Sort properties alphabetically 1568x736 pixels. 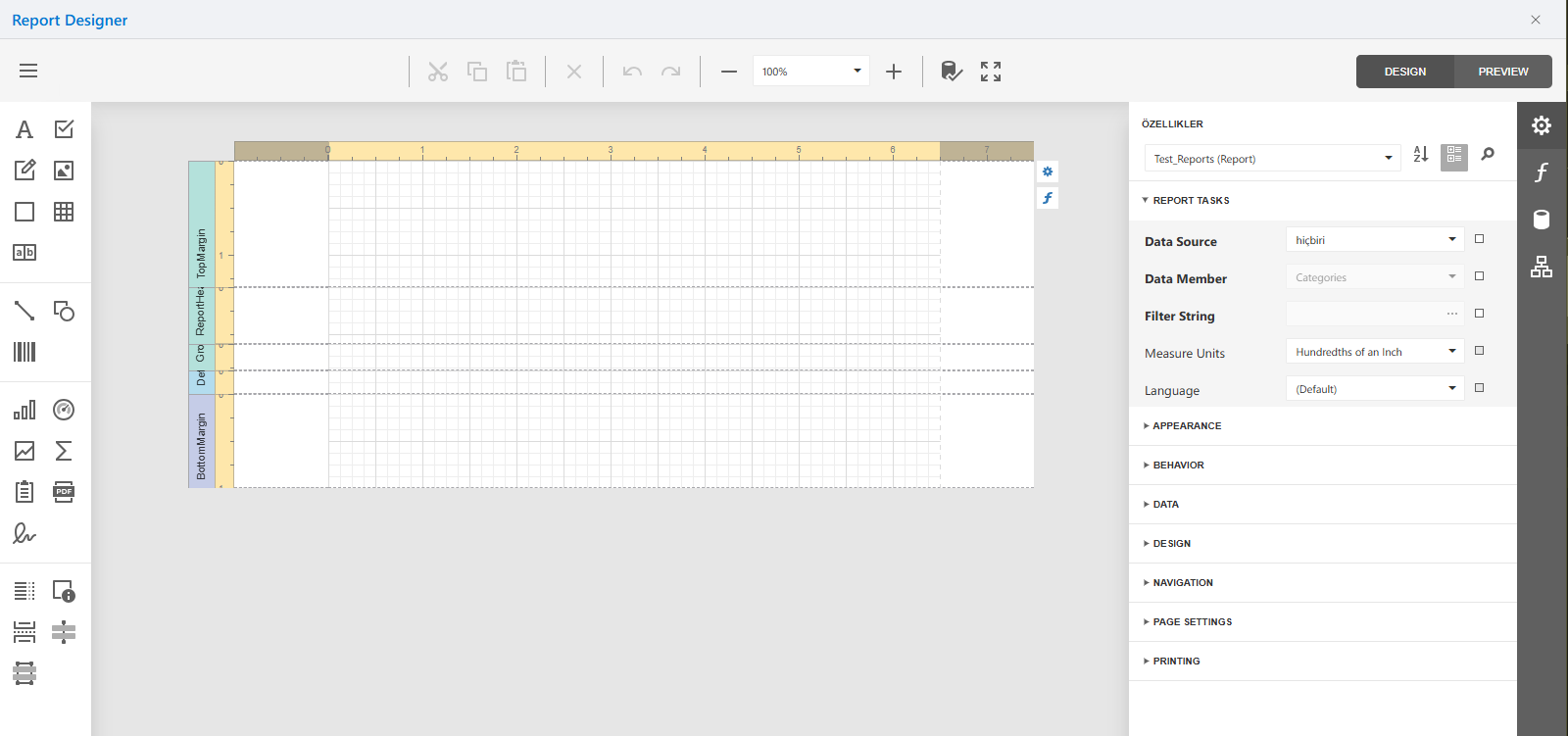(x=1421, y=154)
